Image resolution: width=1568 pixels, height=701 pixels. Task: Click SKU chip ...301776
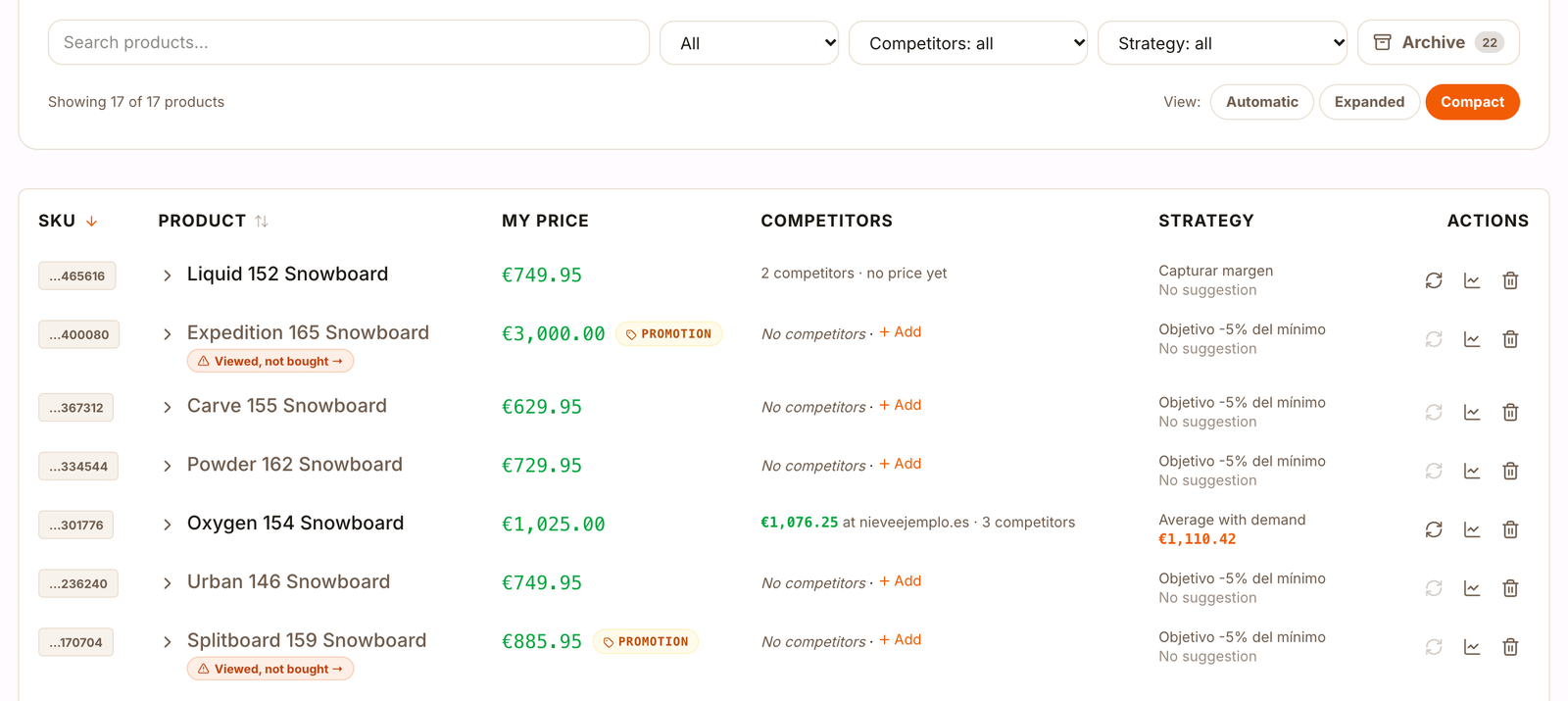[x=76, y=525]
